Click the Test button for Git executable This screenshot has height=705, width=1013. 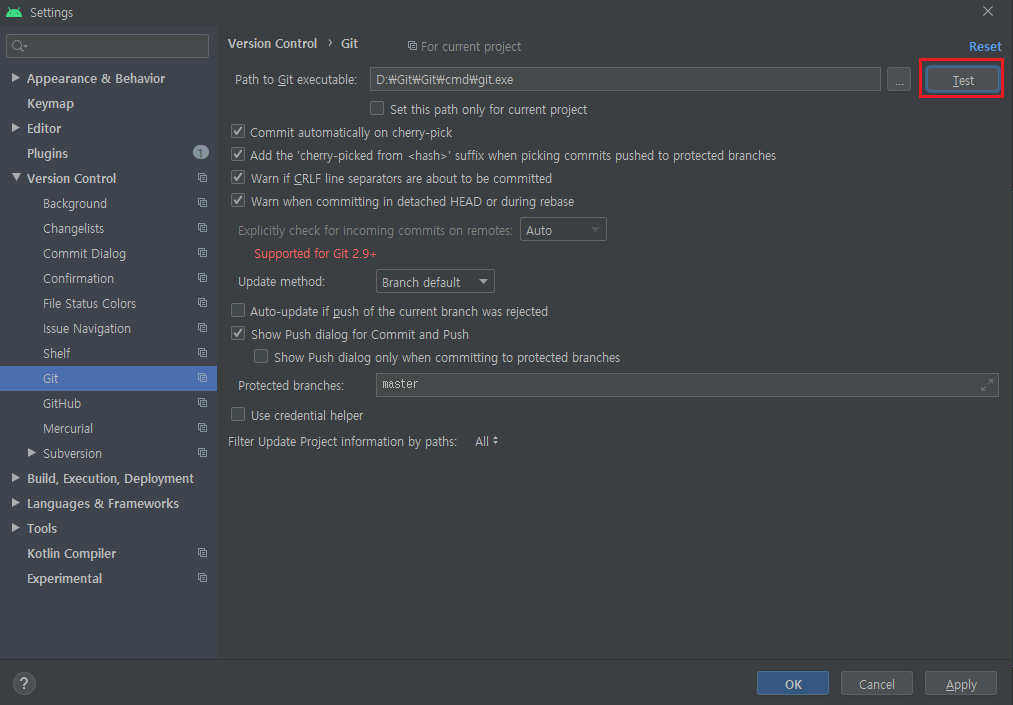click(963, 80)
